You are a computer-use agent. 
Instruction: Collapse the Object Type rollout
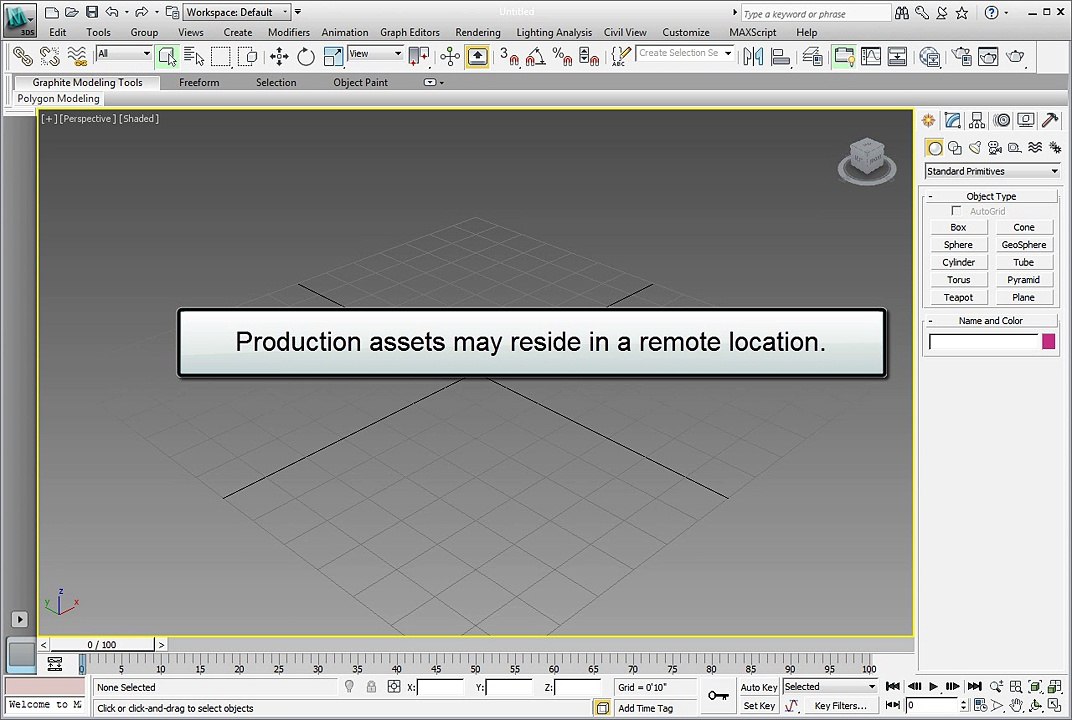pyautogui.click(x=991, y=196)
